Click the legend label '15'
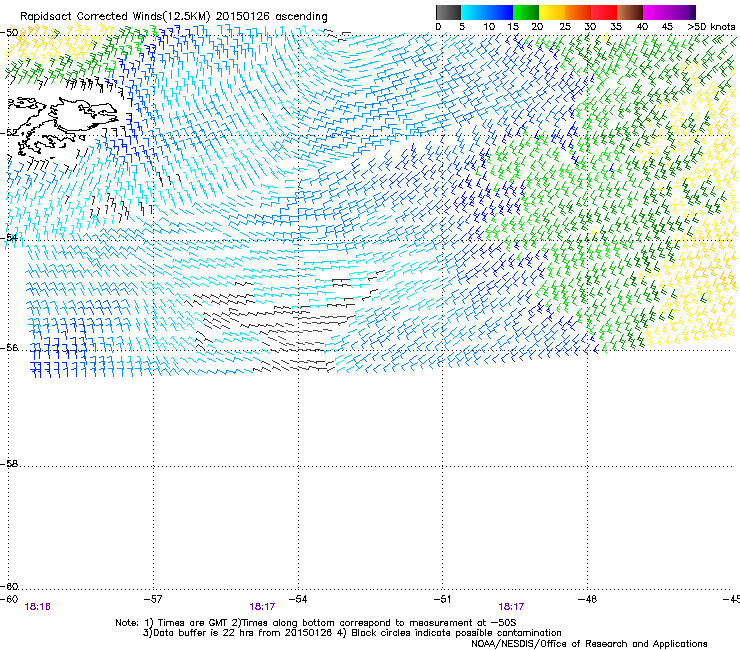The height and width of the screenshot is (650, 740). [x=513, y=26]
